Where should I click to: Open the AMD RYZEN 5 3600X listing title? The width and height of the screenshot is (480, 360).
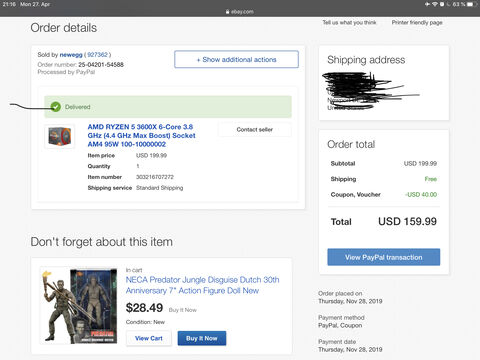(x=141, y=135)
